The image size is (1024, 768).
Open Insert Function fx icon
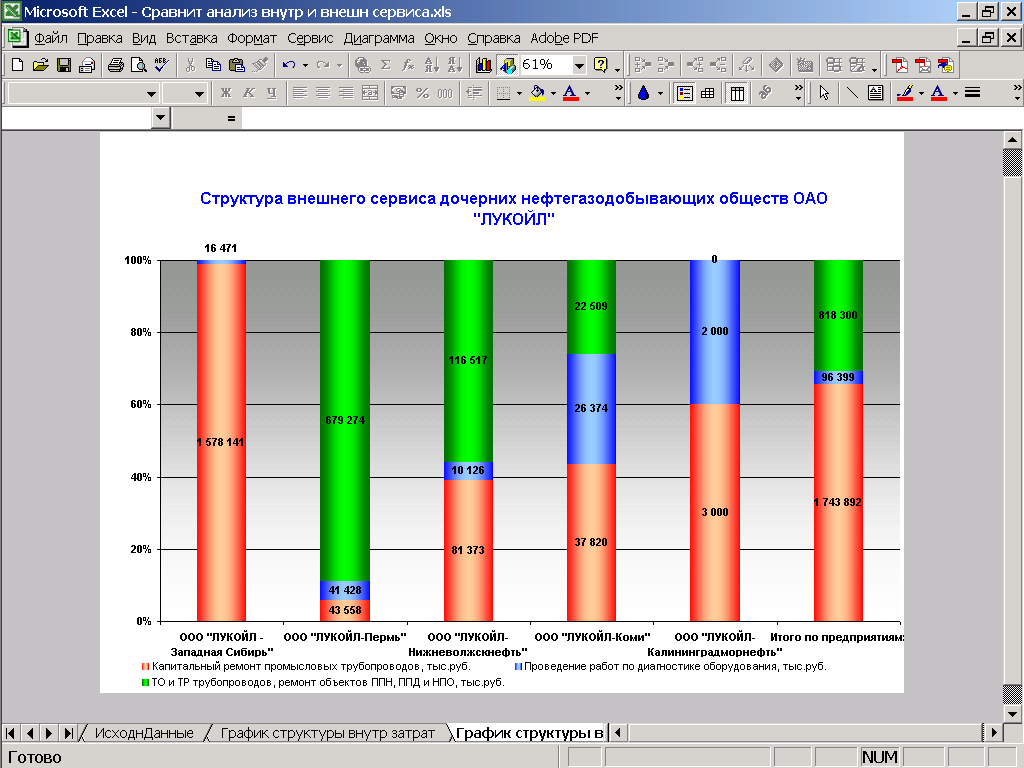tap(408, 65)
